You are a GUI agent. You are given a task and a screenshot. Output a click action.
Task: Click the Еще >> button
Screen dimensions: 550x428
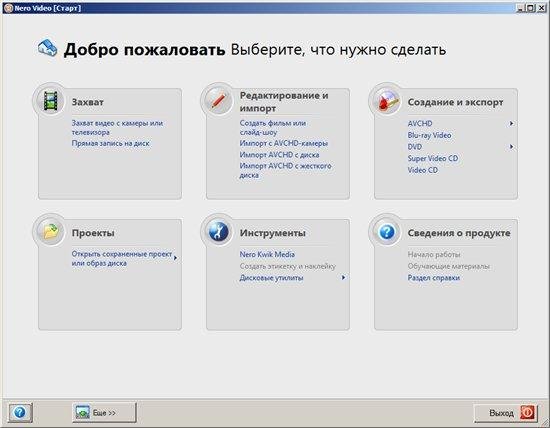click(x=104, y=413)
